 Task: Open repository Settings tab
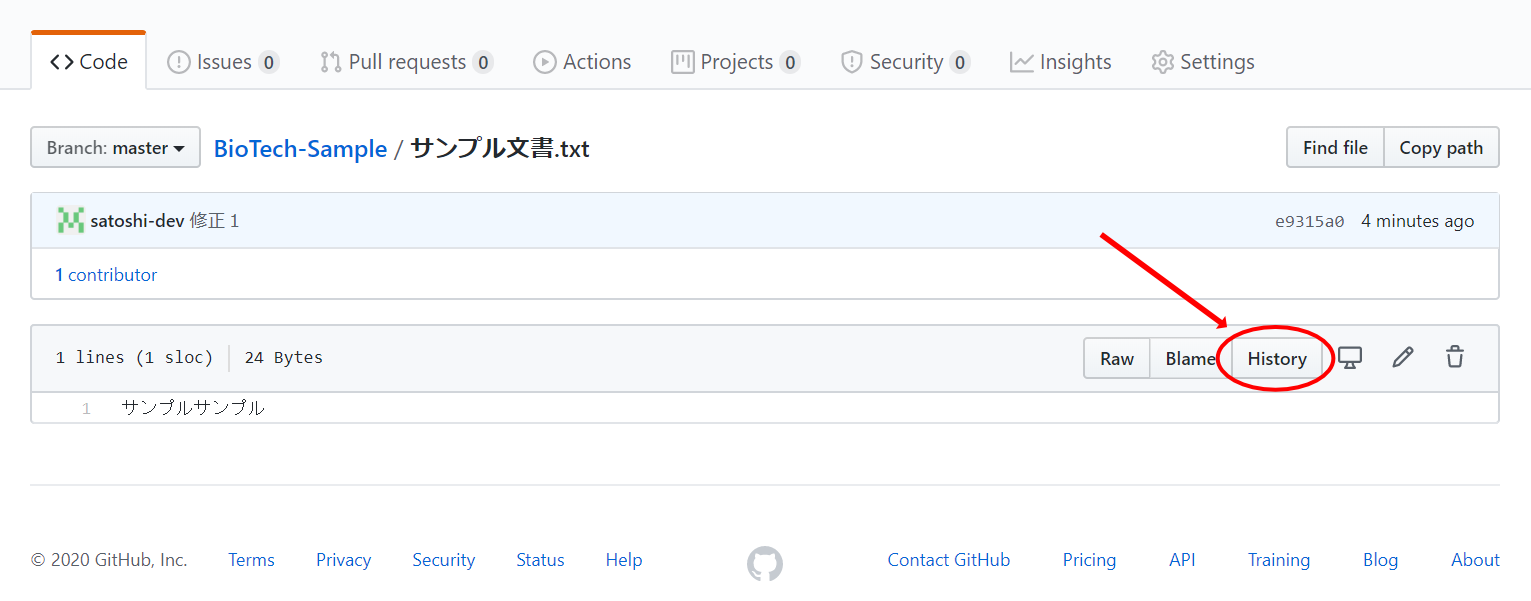[1202, 62]
